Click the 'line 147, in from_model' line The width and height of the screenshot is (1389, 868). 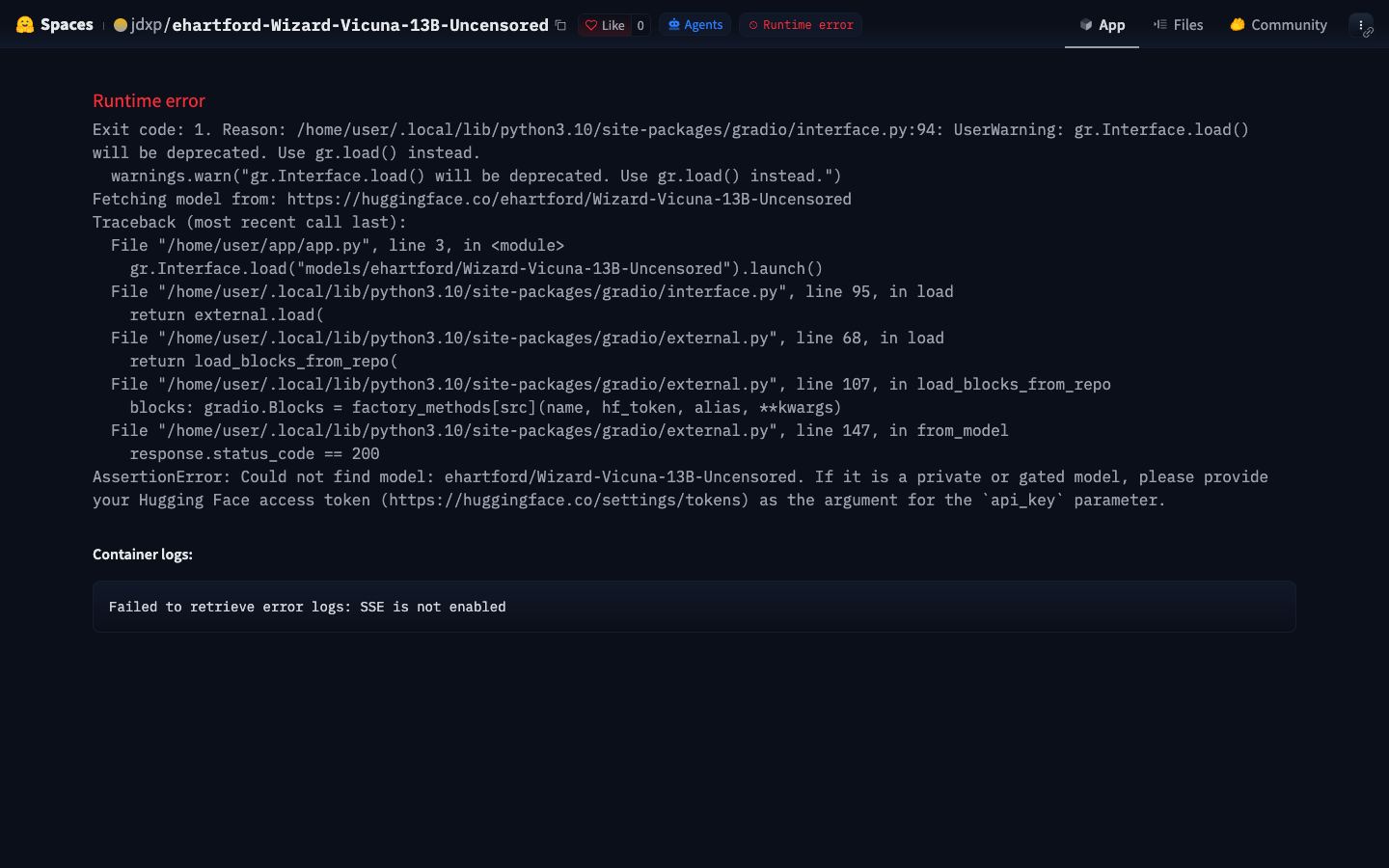pyautogui.click(x=559, y=430)
